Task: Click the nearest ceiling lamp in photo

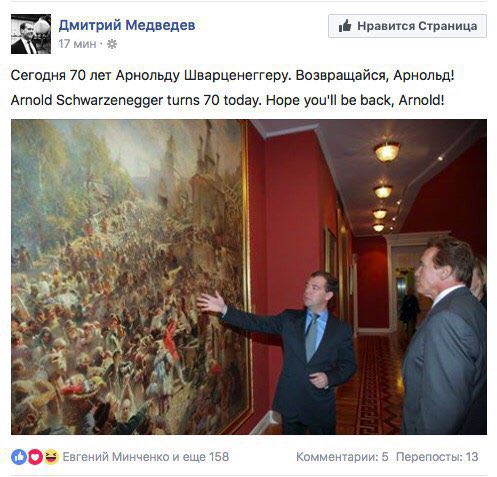Action: coord(387,152)
